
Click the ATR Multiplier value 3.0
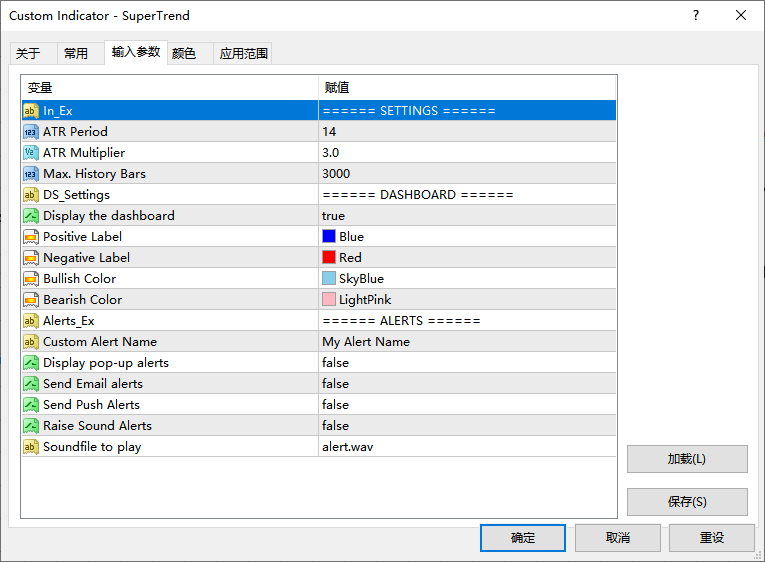click(x=467, y=153)
